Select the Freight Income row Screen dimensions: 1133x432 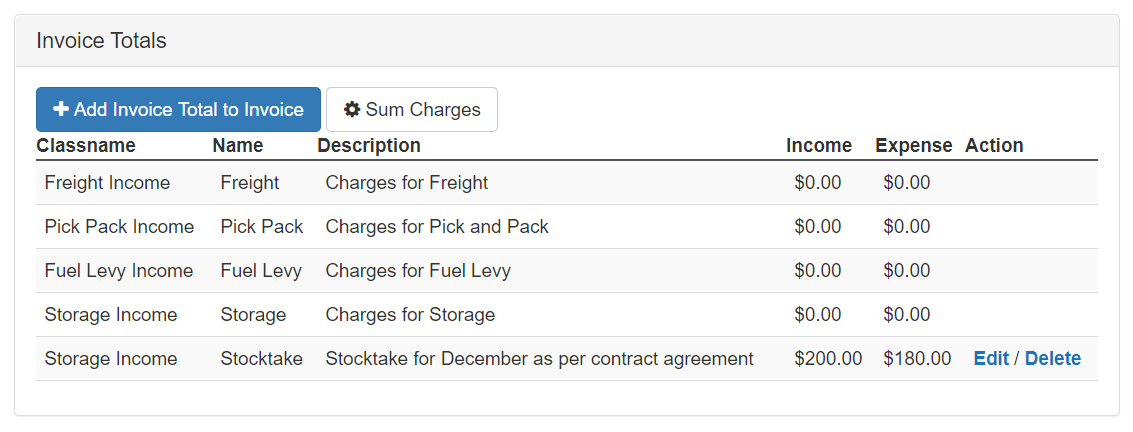click(x=107, y=183)
